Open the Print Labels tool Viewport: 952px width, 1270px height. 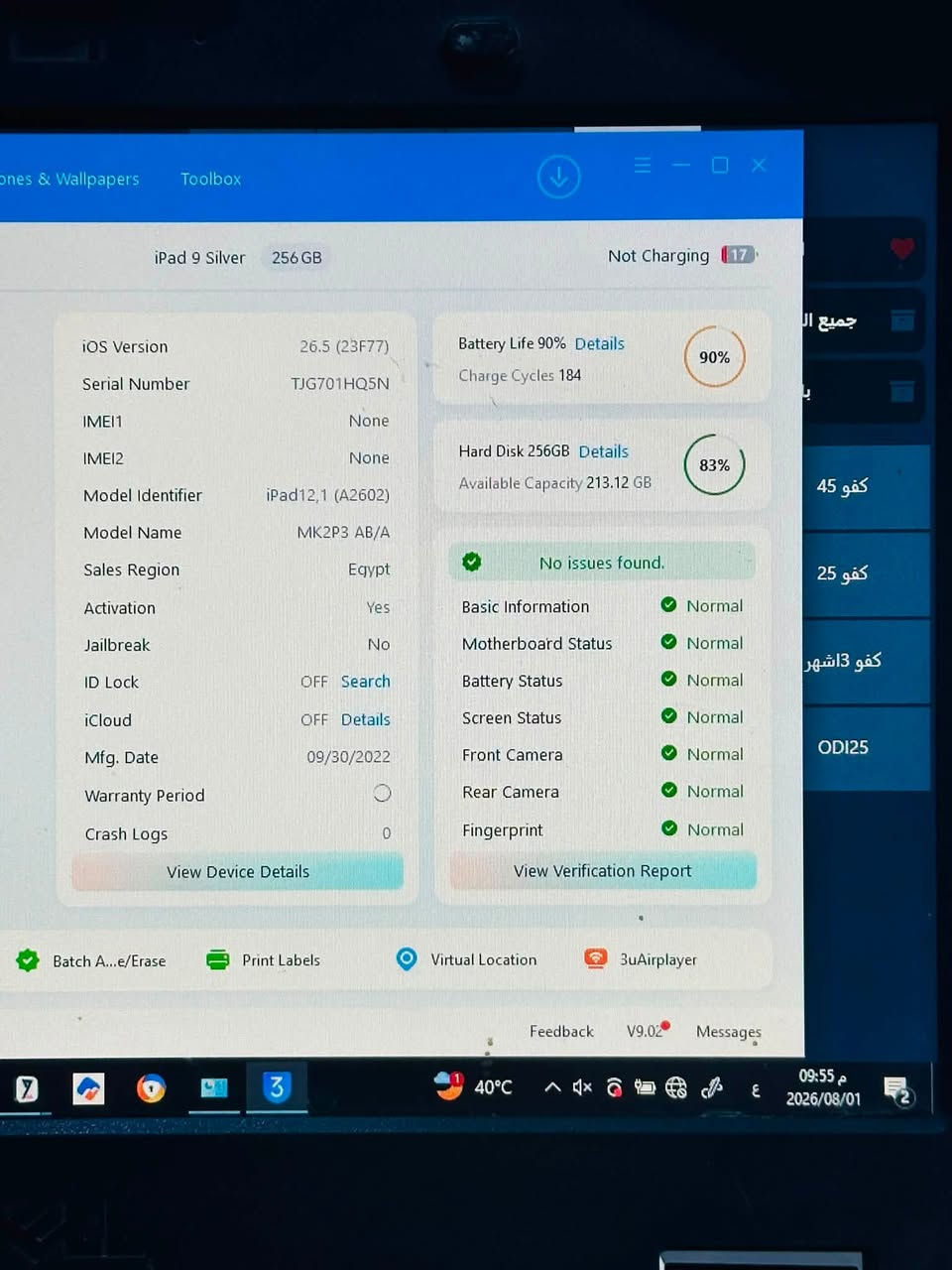(263, 959)
